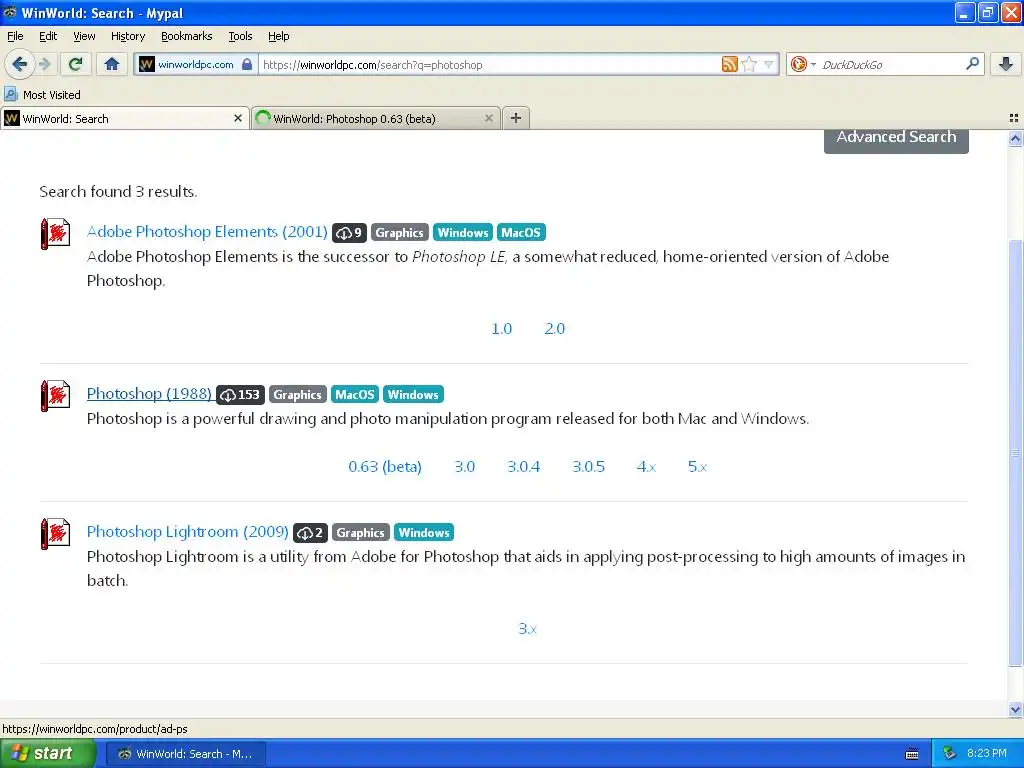
Task: Open the History menu
Action: click(x=128, y=36)
